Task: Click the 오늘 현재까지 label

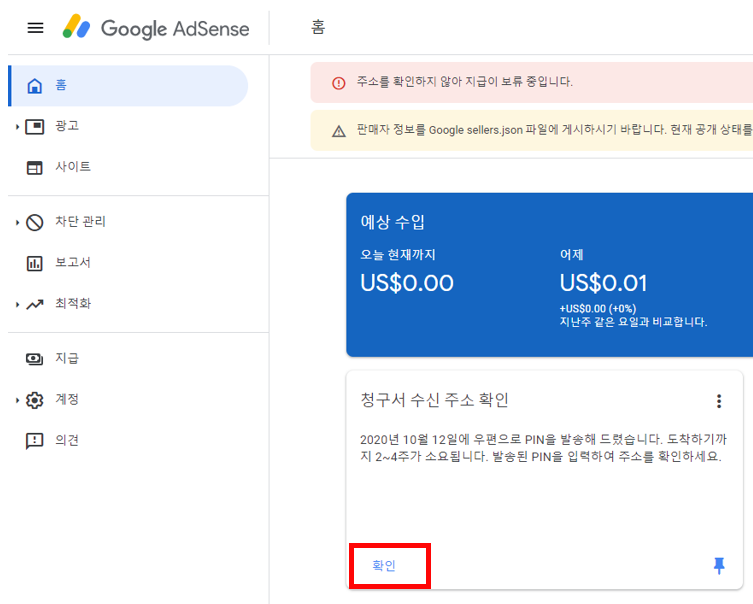Action: [398, 254]
